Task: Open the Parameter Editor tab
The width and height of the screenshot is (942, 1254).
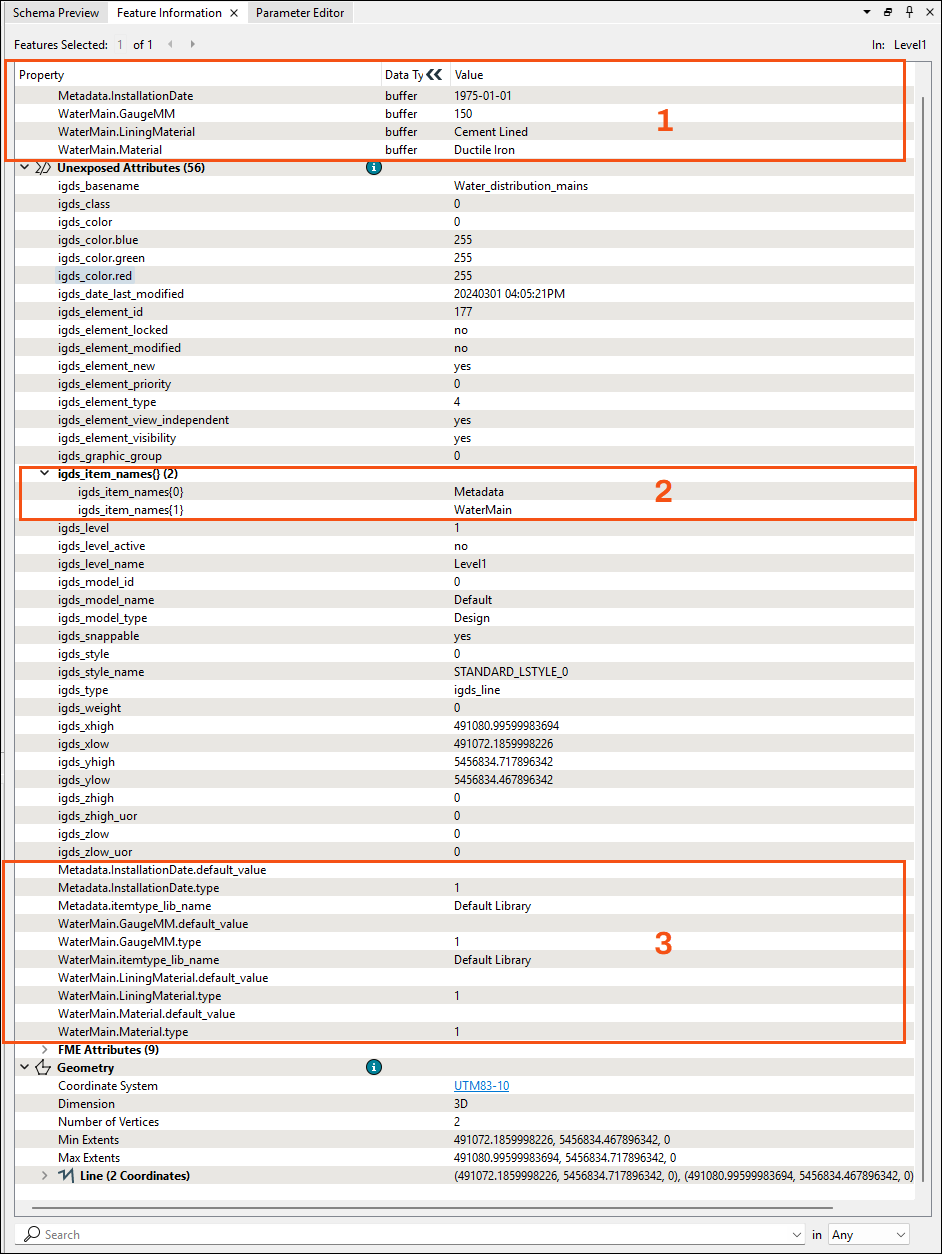Action: click(x=300, y=13)
